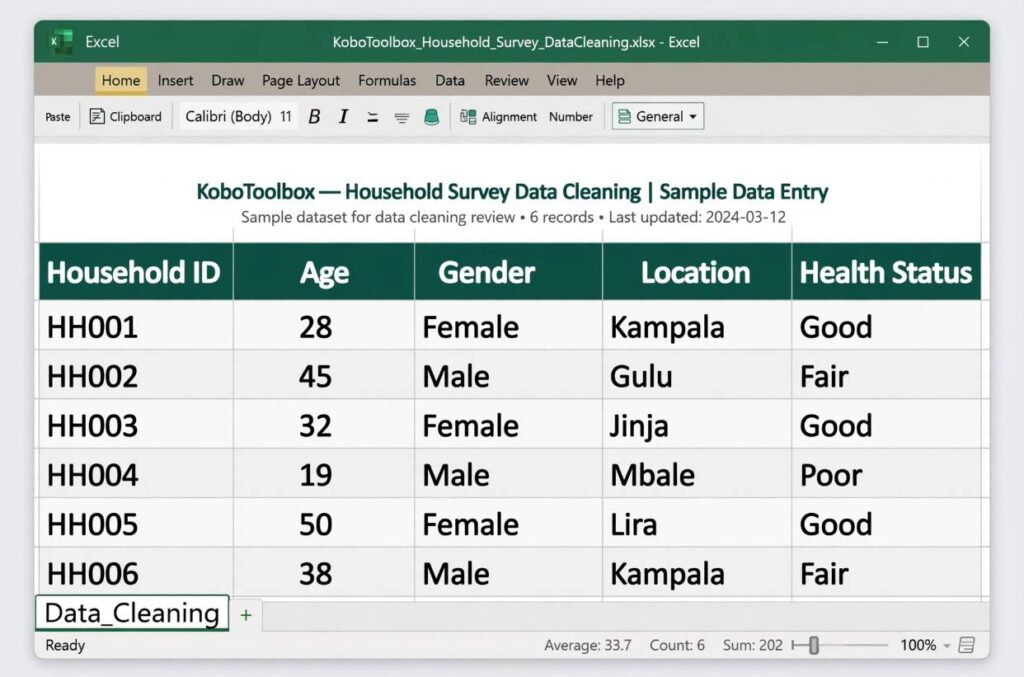Open the Data ribbon tab

[x=450, y=80]
